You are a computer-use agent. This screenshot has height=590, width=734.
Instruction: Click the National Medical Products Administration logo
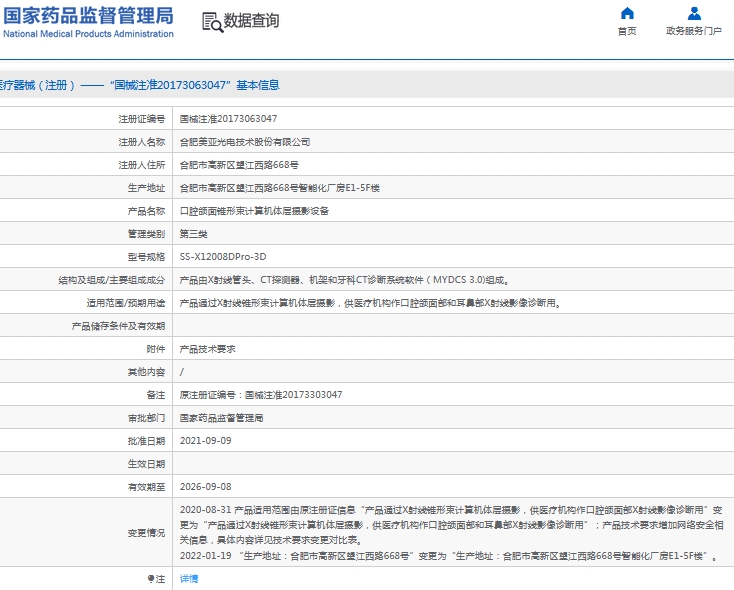pyautogui.click(x=88, y=22)
